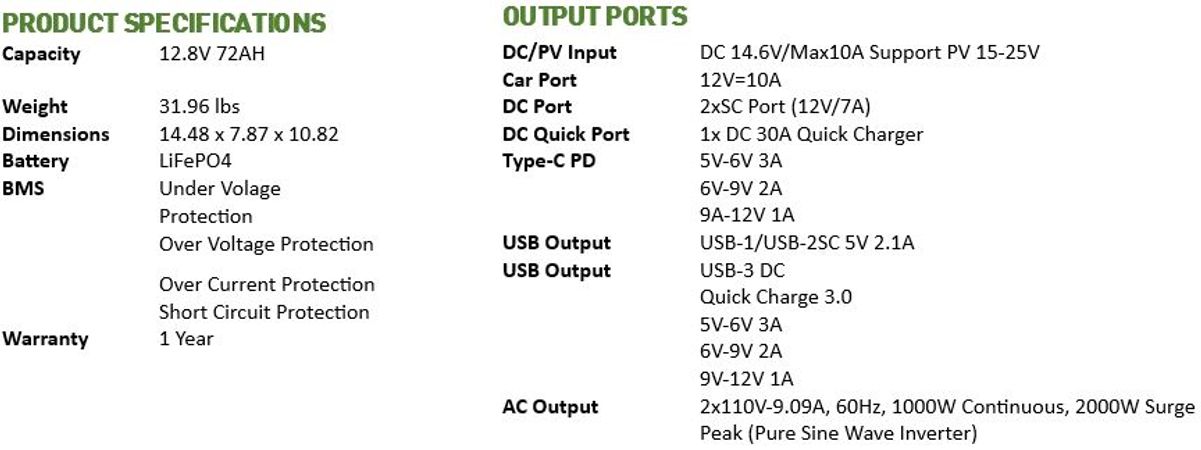This screenshot has height=450, width=1201.
Task: Click 1x DC 30A Quick Charger text
Action: [811, 134]
